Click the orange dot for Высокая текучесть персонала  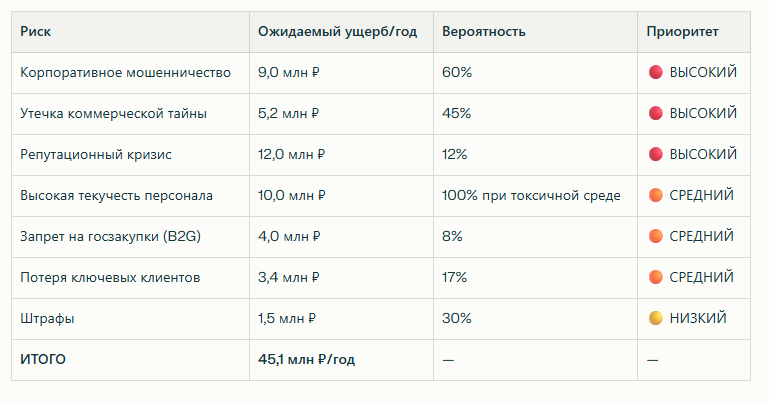coord(656,196)
